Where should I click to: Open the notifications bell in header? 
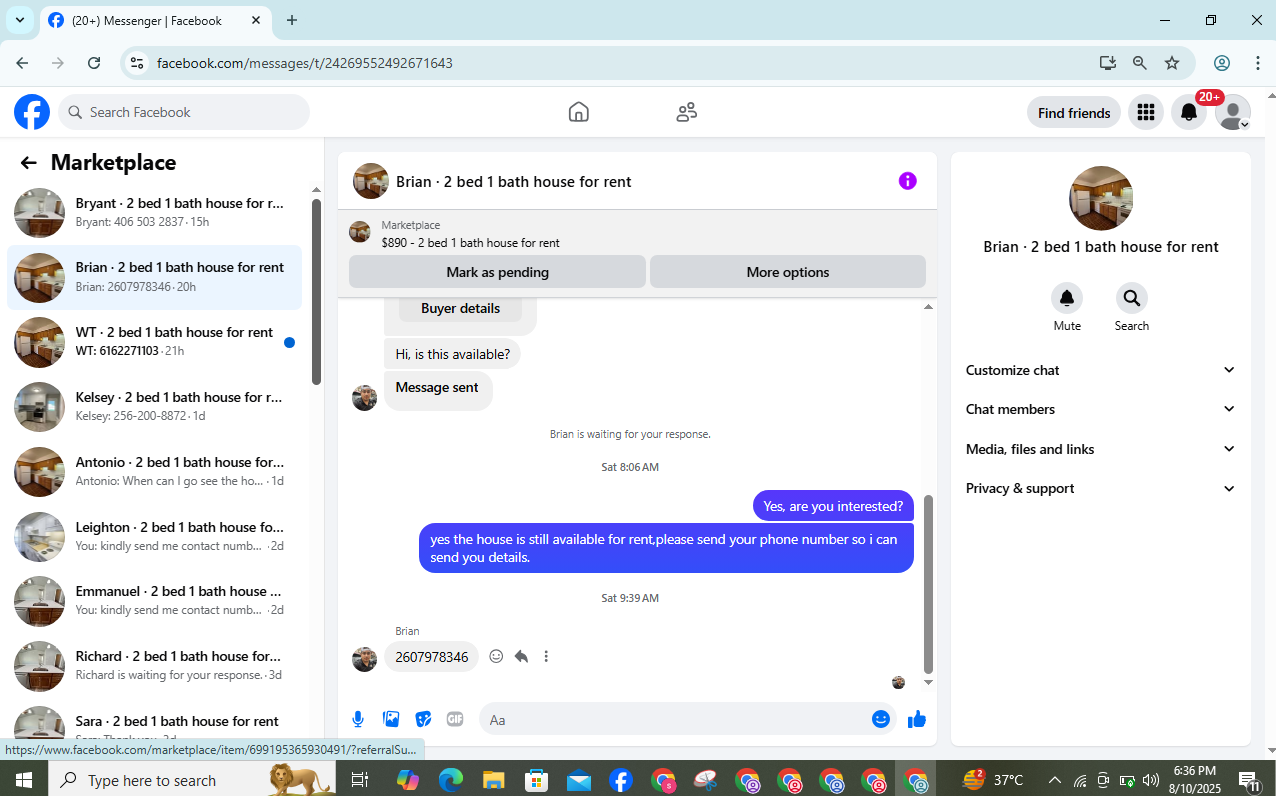[x=1189, y=112]
